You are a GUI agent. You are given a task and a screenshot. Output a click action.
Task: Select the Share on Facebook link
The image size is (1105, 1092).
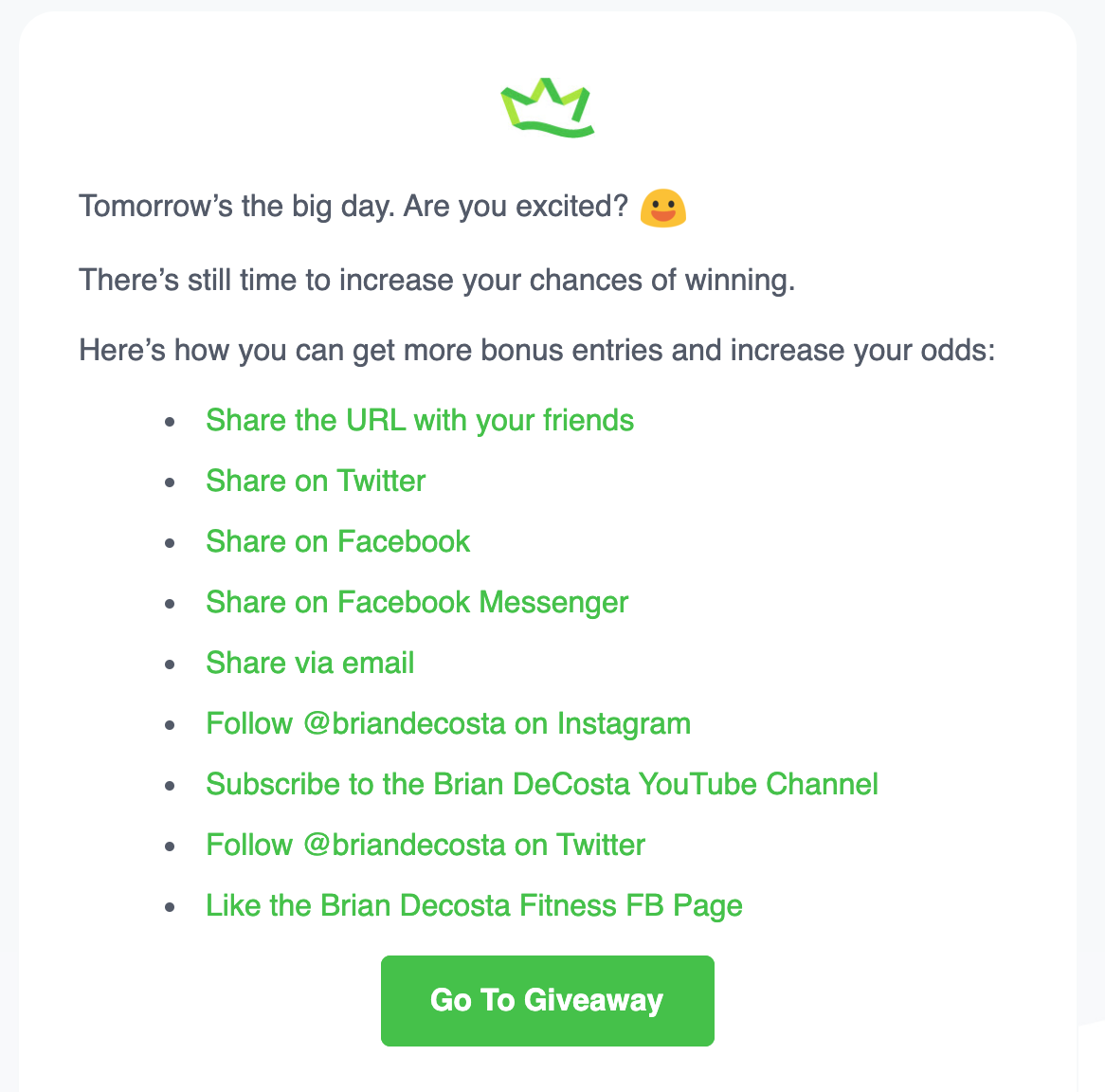337,541
